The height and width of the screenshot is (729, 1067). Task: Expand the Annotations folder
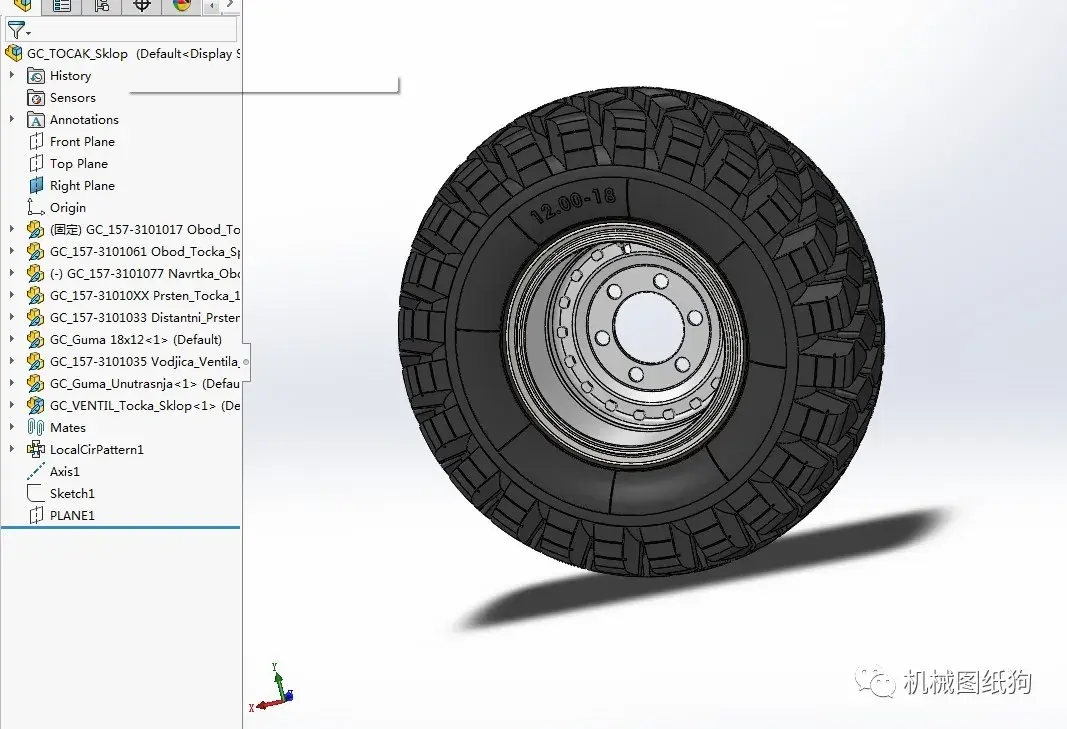click(x=12, y=119)
